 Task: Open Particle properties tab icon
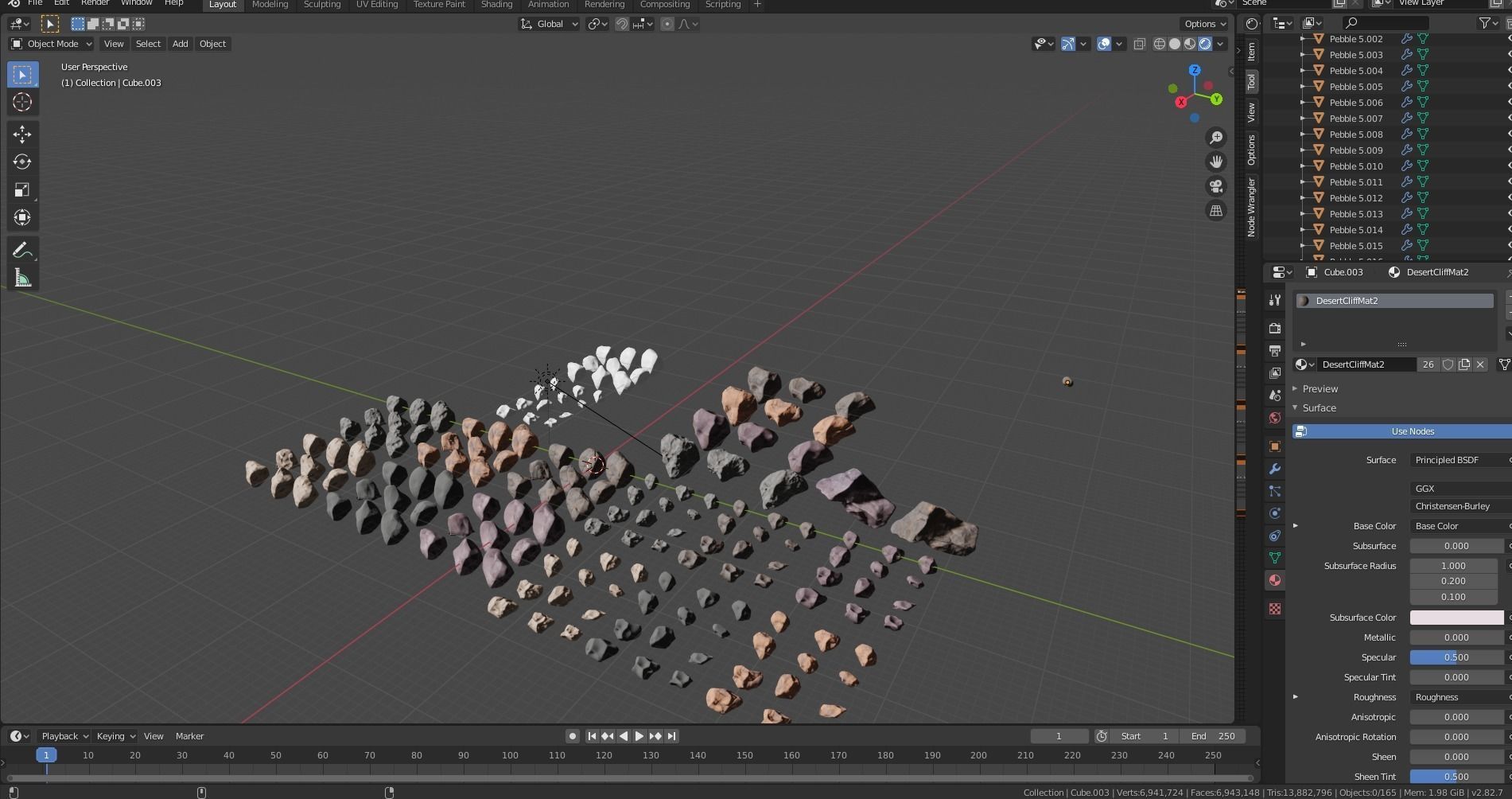pyautogui.click(x=1275, y=491)
